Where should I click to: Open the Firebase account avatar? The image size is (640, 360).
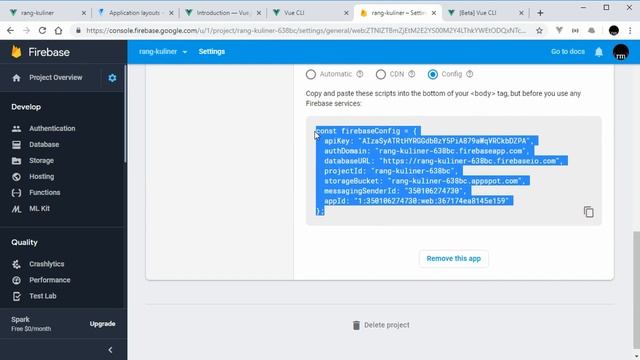click(x=620, y=52)
